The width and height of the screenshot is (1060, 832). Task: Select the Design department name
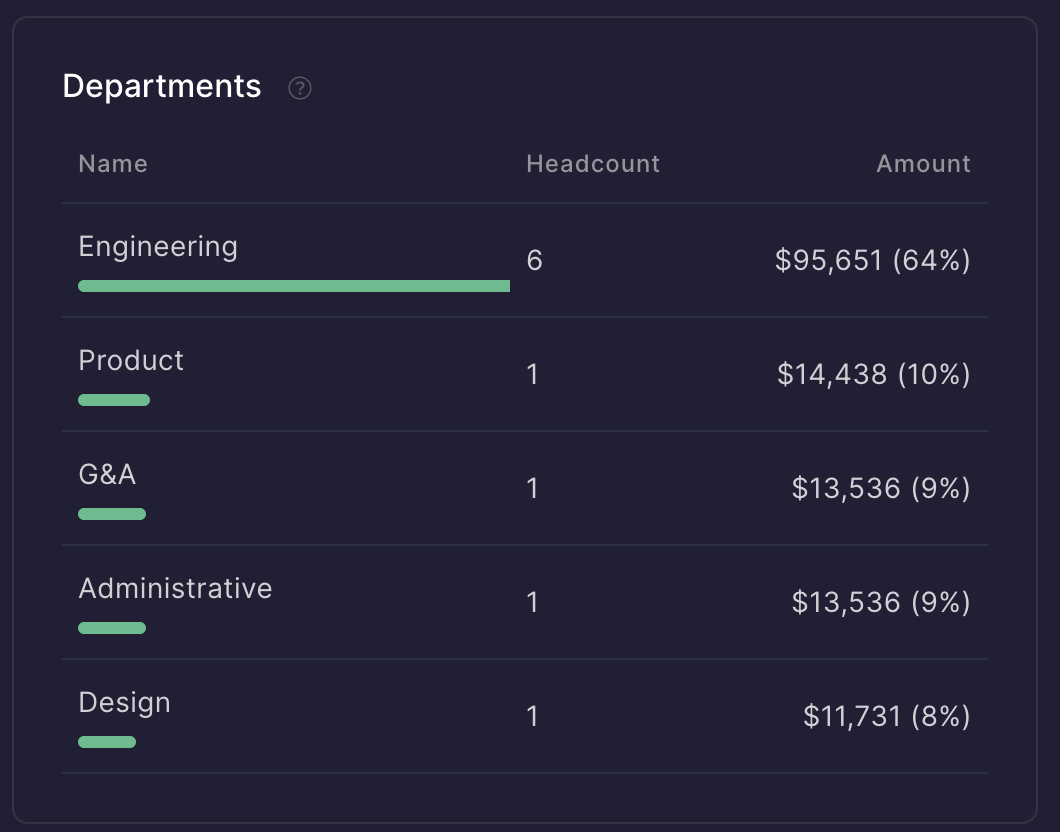pos(124,703)
